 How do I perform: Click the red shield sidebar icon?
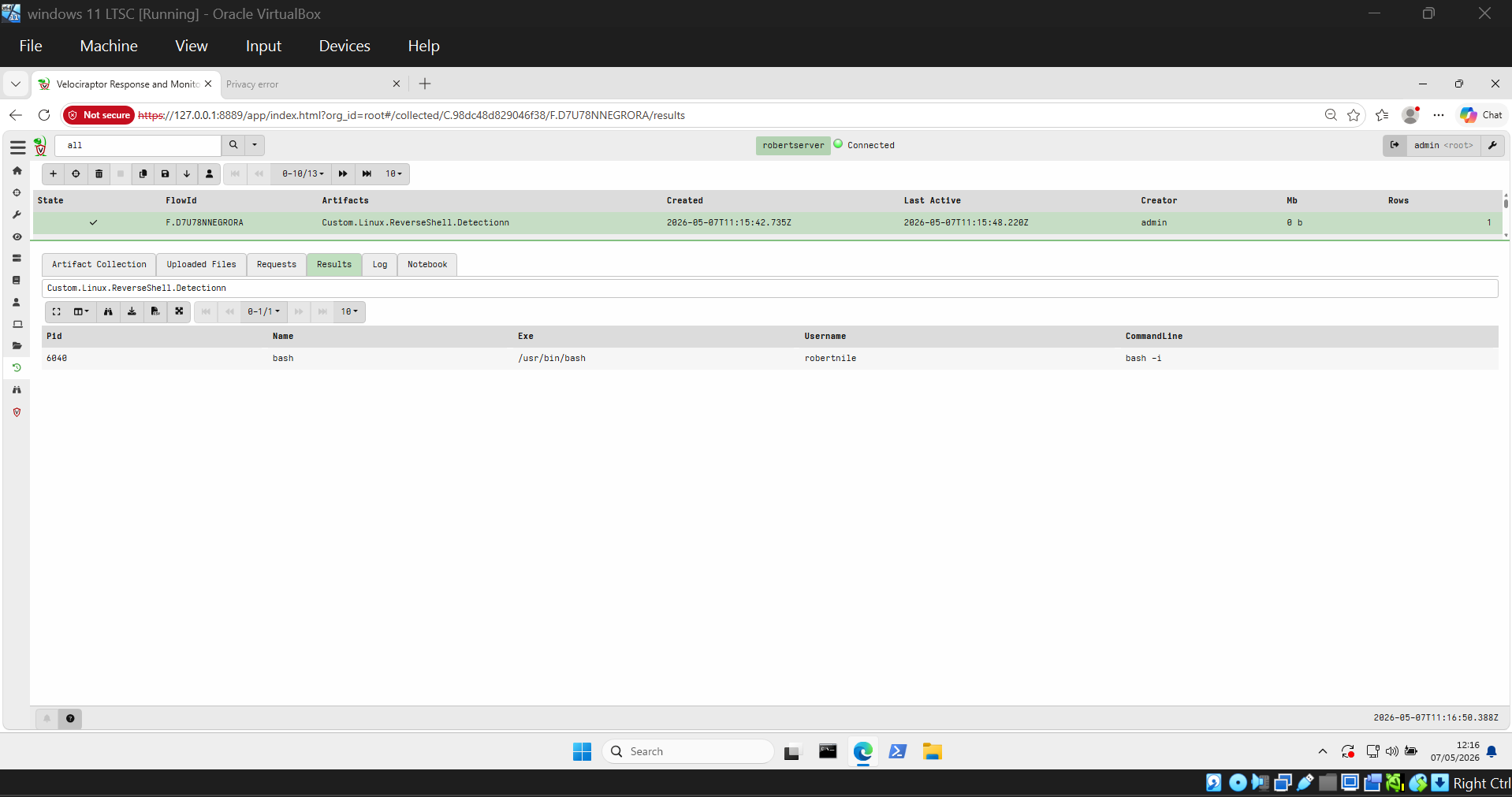click(17, 412)
